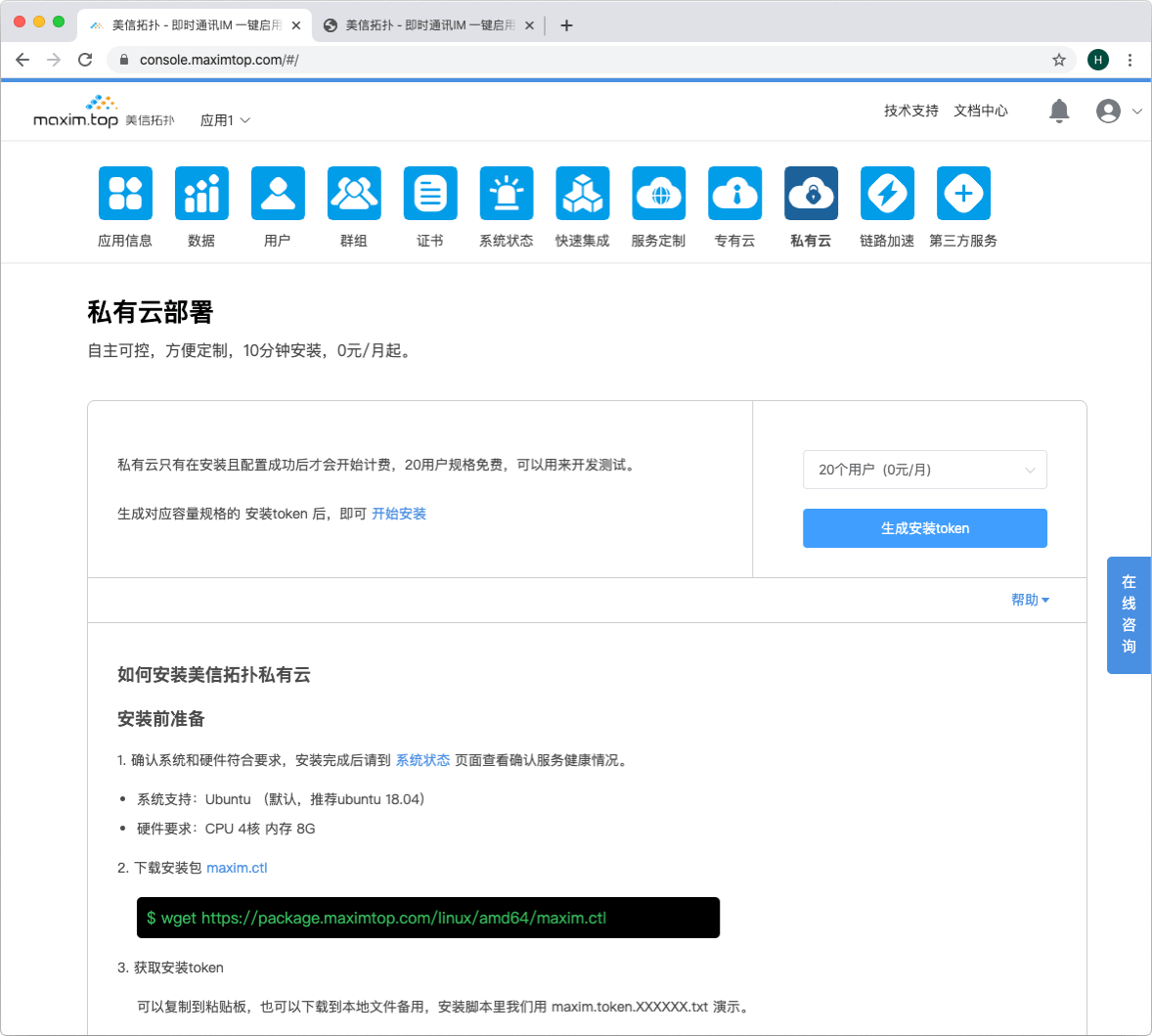The width and height of the screenshot is (1152, 1036).
Task: Click the notification bell icon
Action: point(1059,111)
